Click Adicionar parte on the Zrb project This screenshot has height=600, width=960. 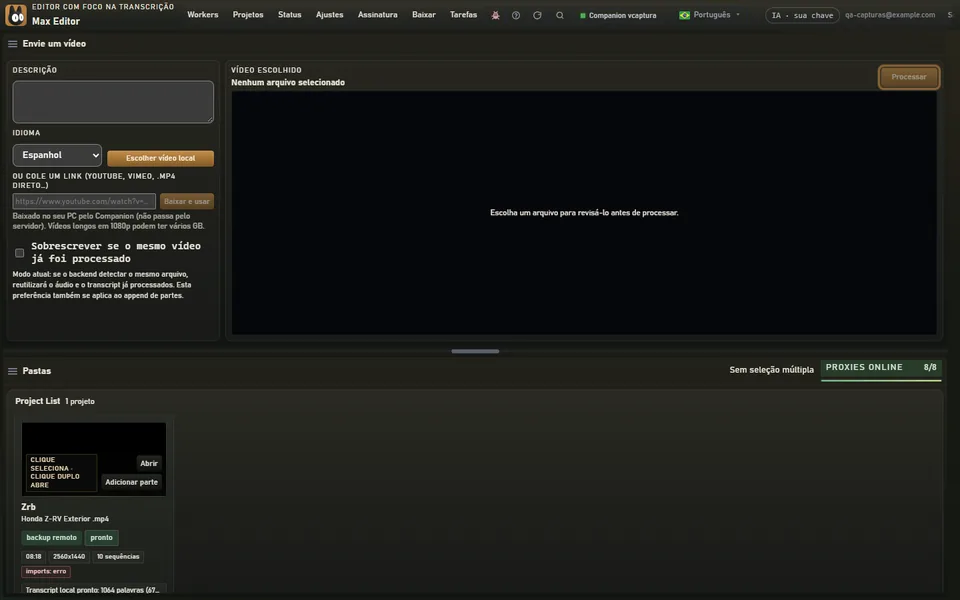(132, 482)
